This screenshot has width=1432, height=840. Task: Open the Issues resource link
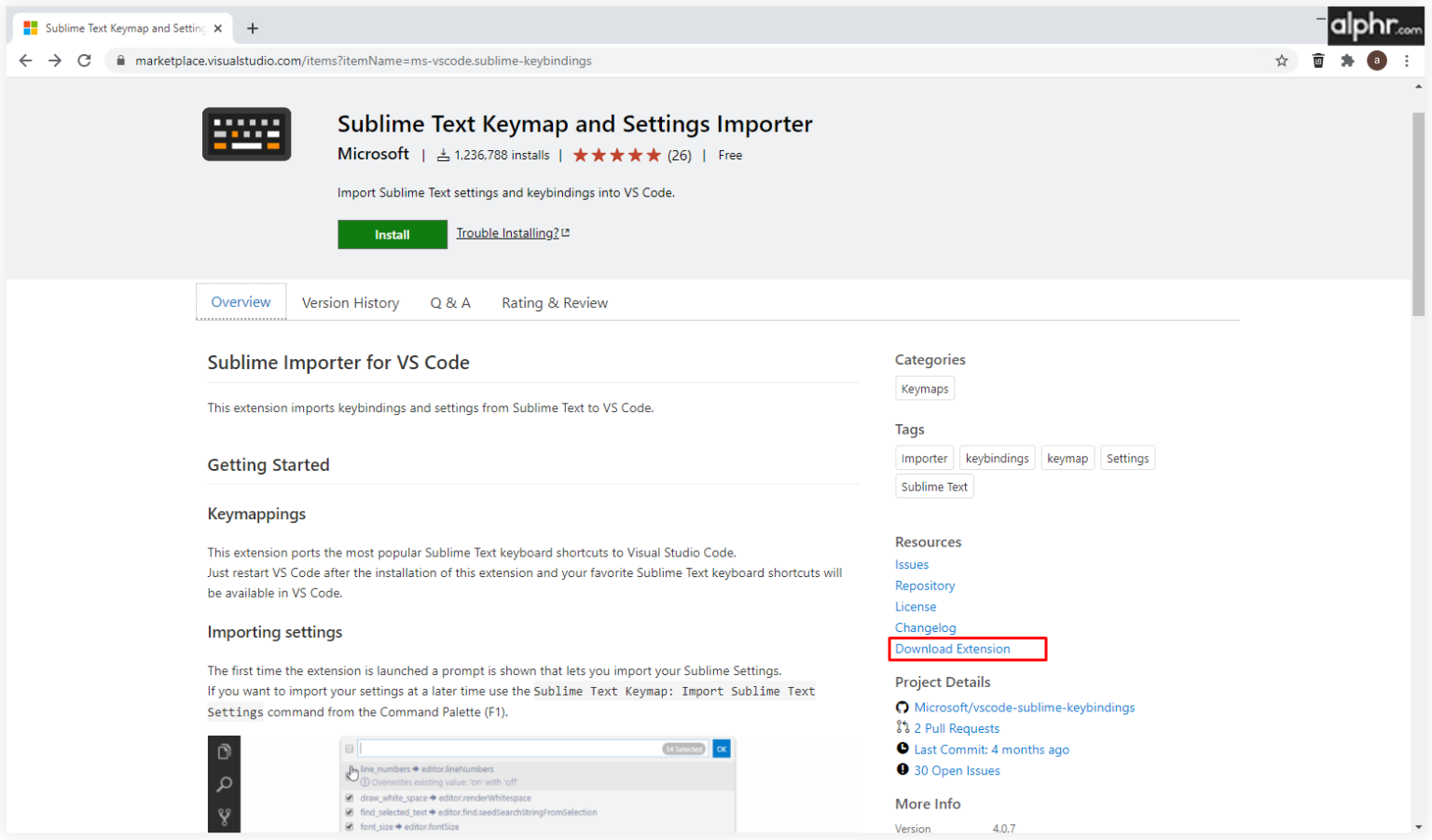tap(912, 565)
